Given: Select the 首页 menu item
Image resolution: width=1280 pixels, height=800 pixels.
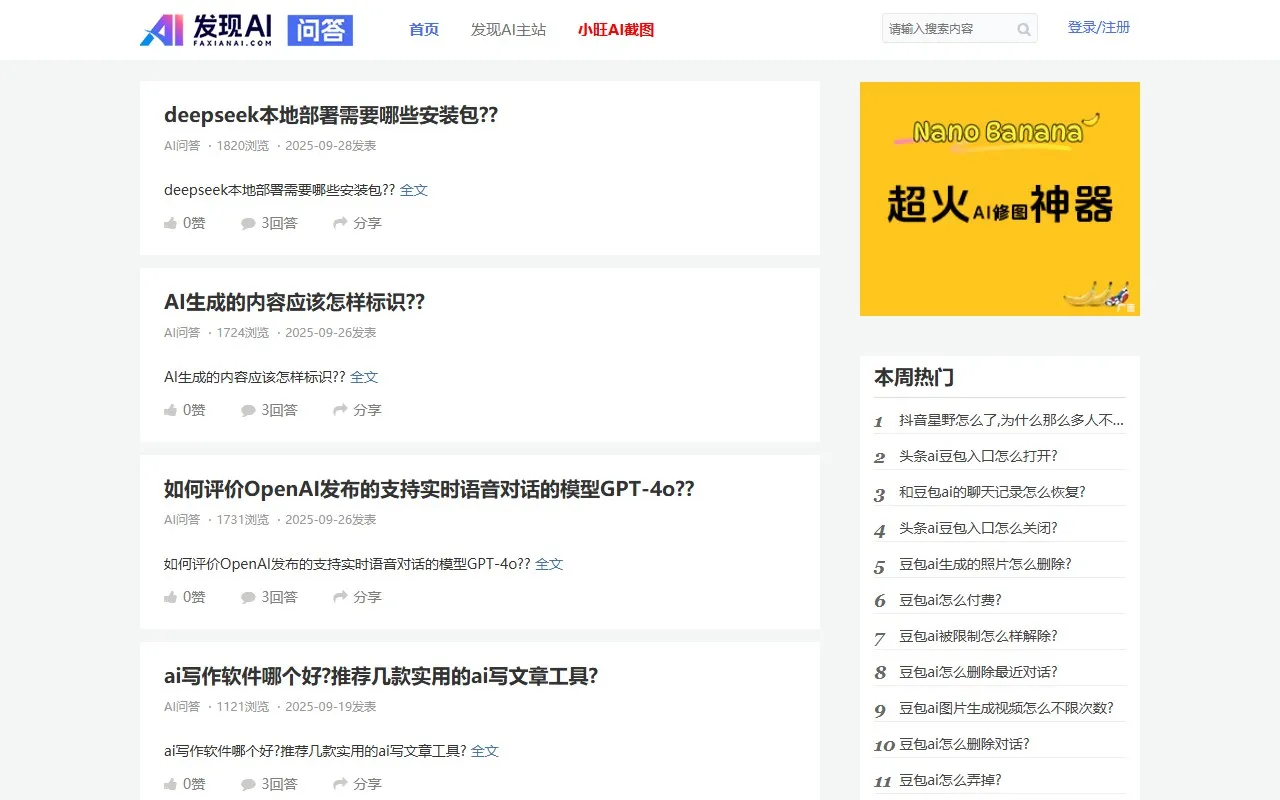Looking at the screenshot, I should point(423,30).
